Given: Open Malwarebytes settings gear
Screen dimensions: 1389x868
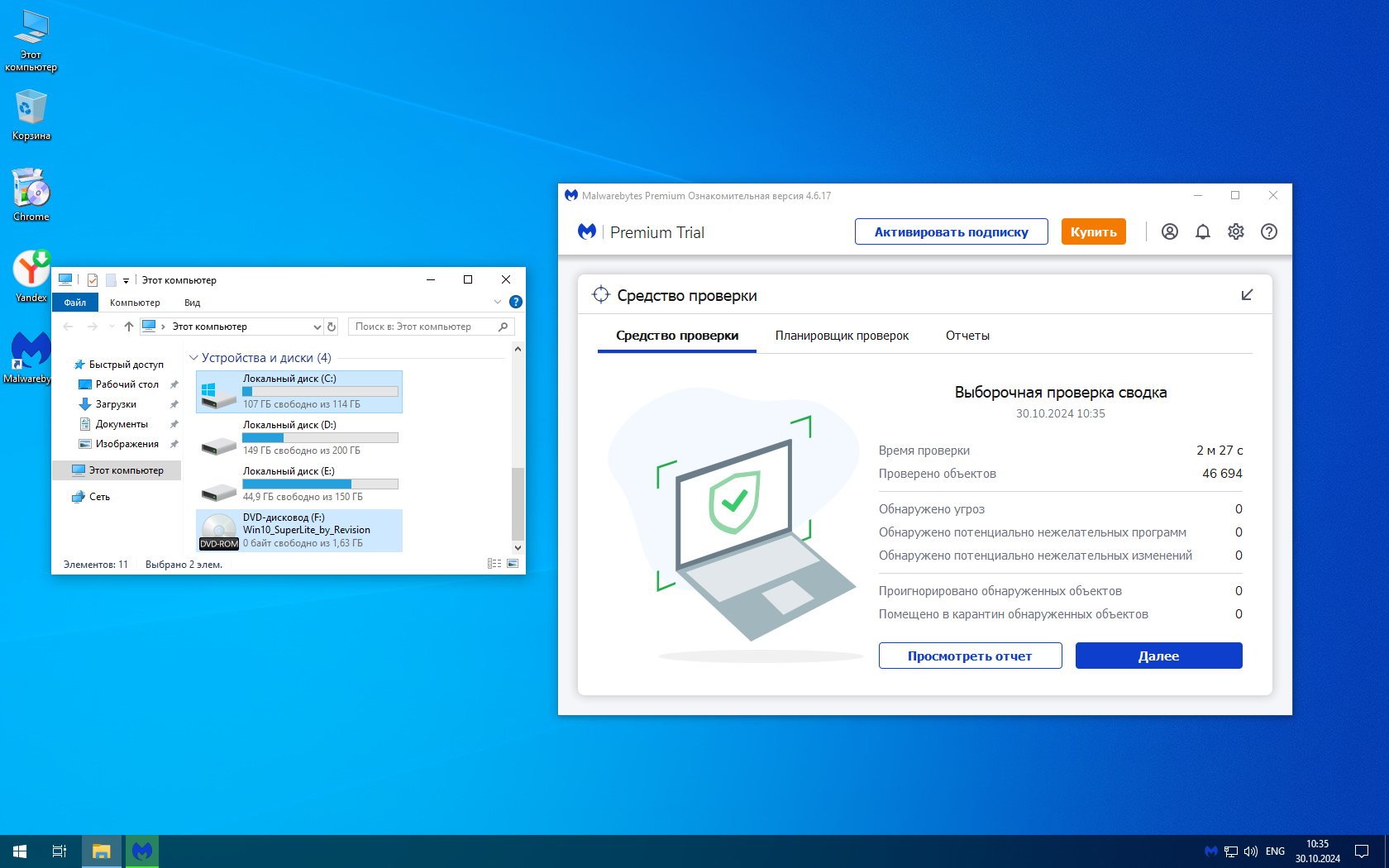Looking at the screenshot, I should click(1235, 231).
